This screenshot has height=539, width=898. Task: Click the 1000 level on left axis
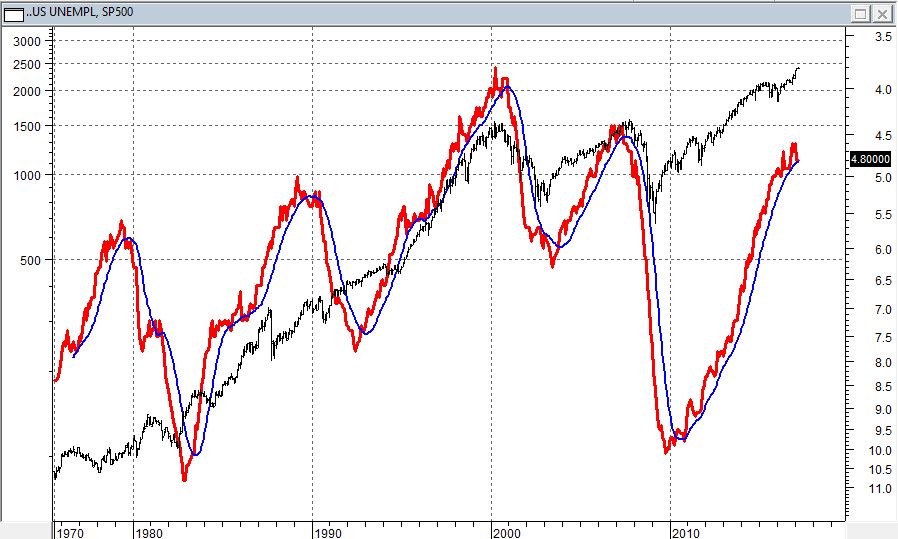(x=27, y=176)
